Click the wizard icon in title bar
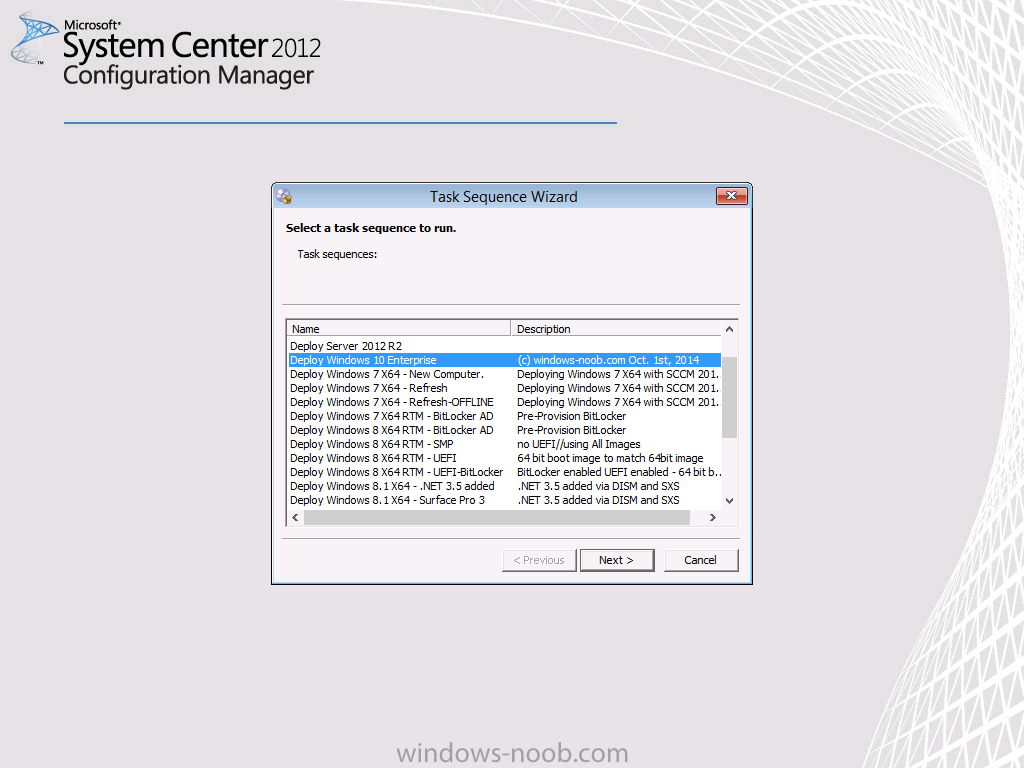This screenshot has width=1024, height=768. point(284,196)
